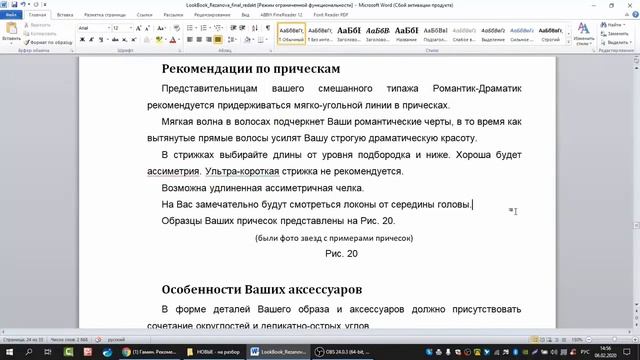Activate Формат по образцу painter
The image size is (640, 360).
[x=48, y=42]
